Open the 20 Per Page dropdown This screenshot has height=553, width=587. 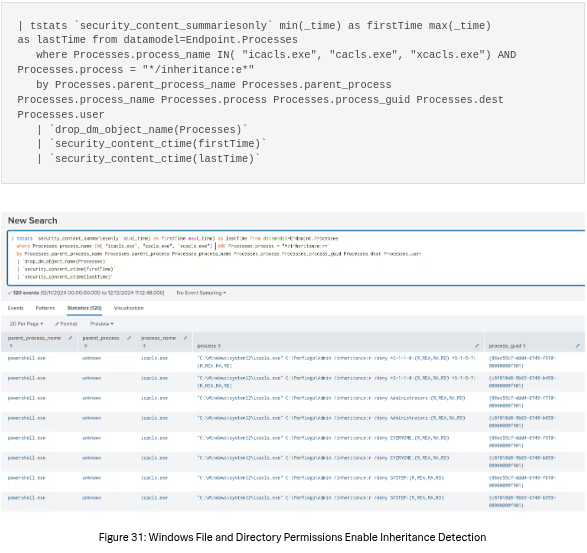coord(26,323)
